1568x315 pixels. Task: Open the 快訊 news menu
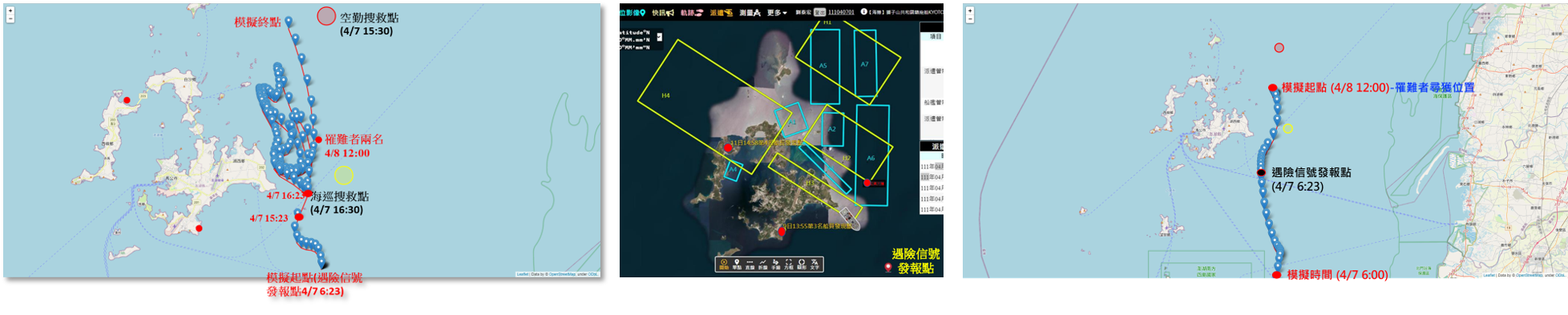tap(663, 12)
